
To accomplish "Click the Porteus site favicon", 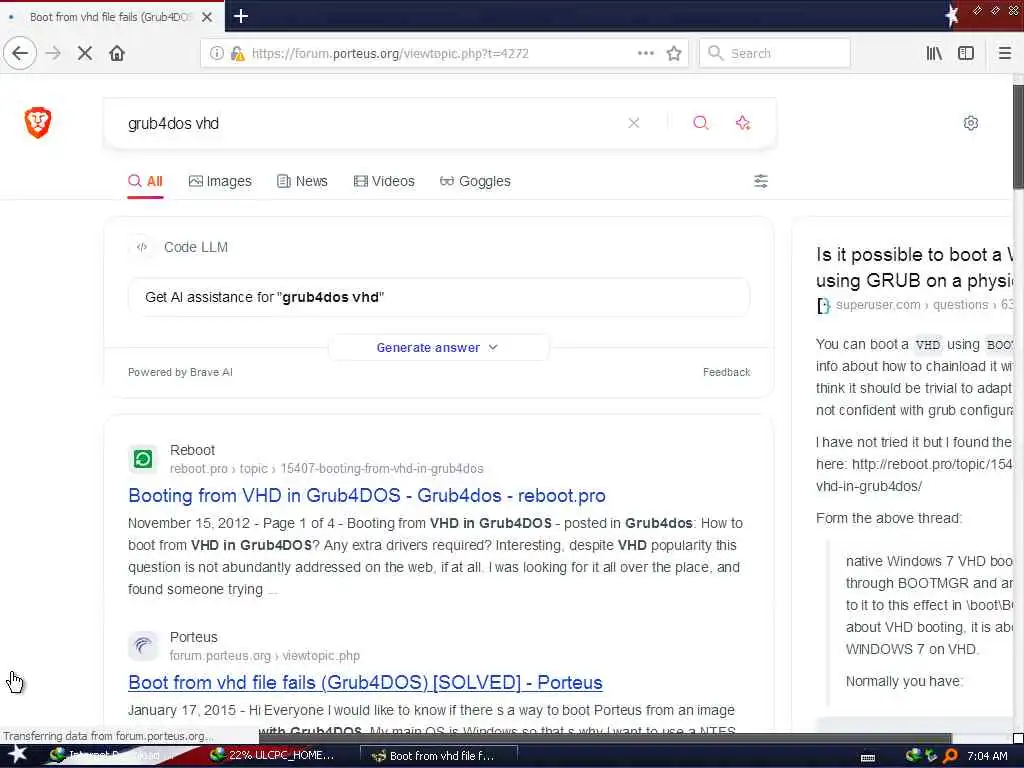I will [143, 645].
